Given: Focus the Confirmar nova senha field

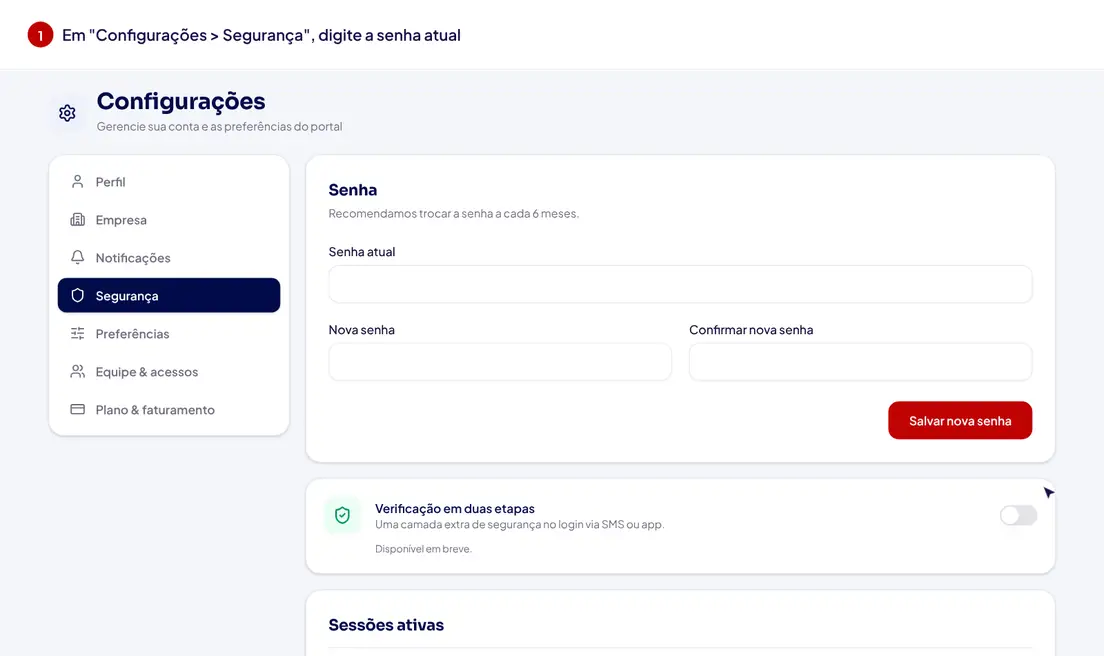Looking at the screenshot, I should 860,362.
